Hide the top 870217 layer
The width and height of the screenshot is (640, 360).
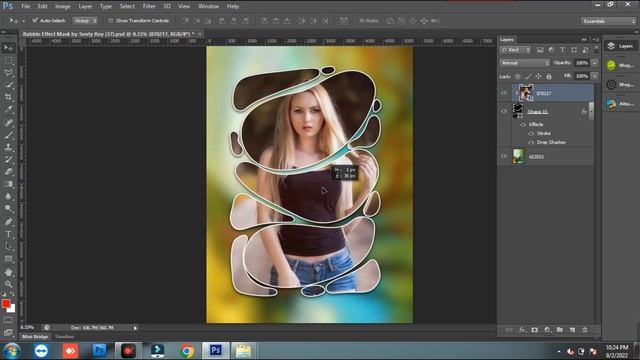504,93
